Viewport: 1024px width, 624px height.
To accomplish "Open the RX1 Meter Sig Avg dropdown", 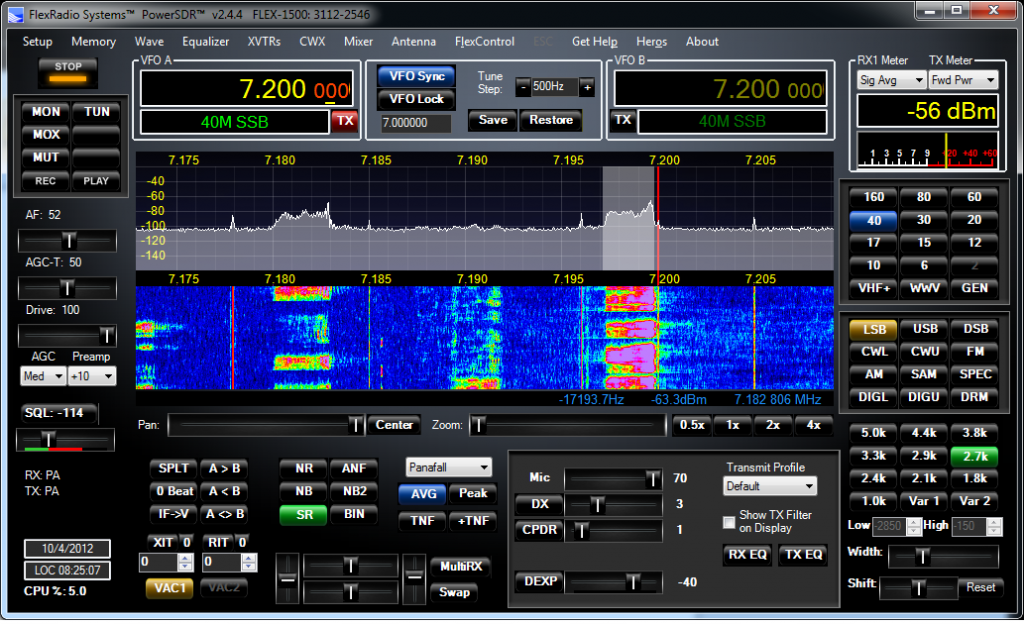I will [891, 80].
